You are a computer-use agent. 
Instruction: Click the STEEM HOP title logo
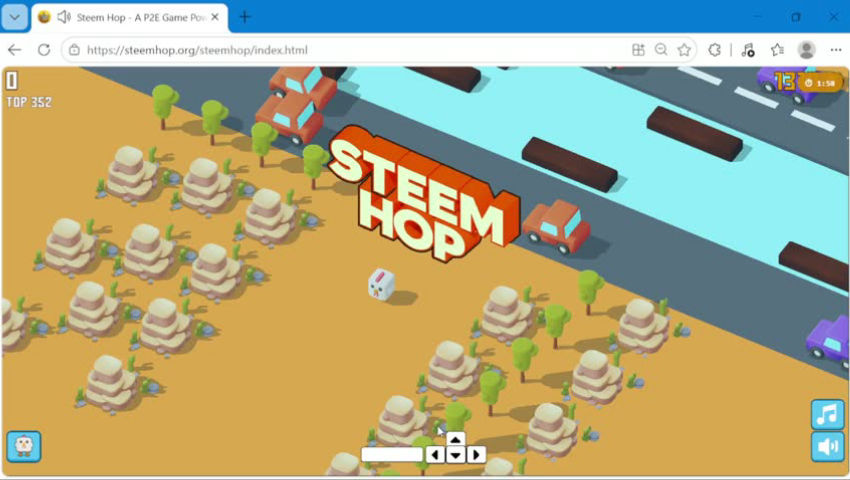423,196
